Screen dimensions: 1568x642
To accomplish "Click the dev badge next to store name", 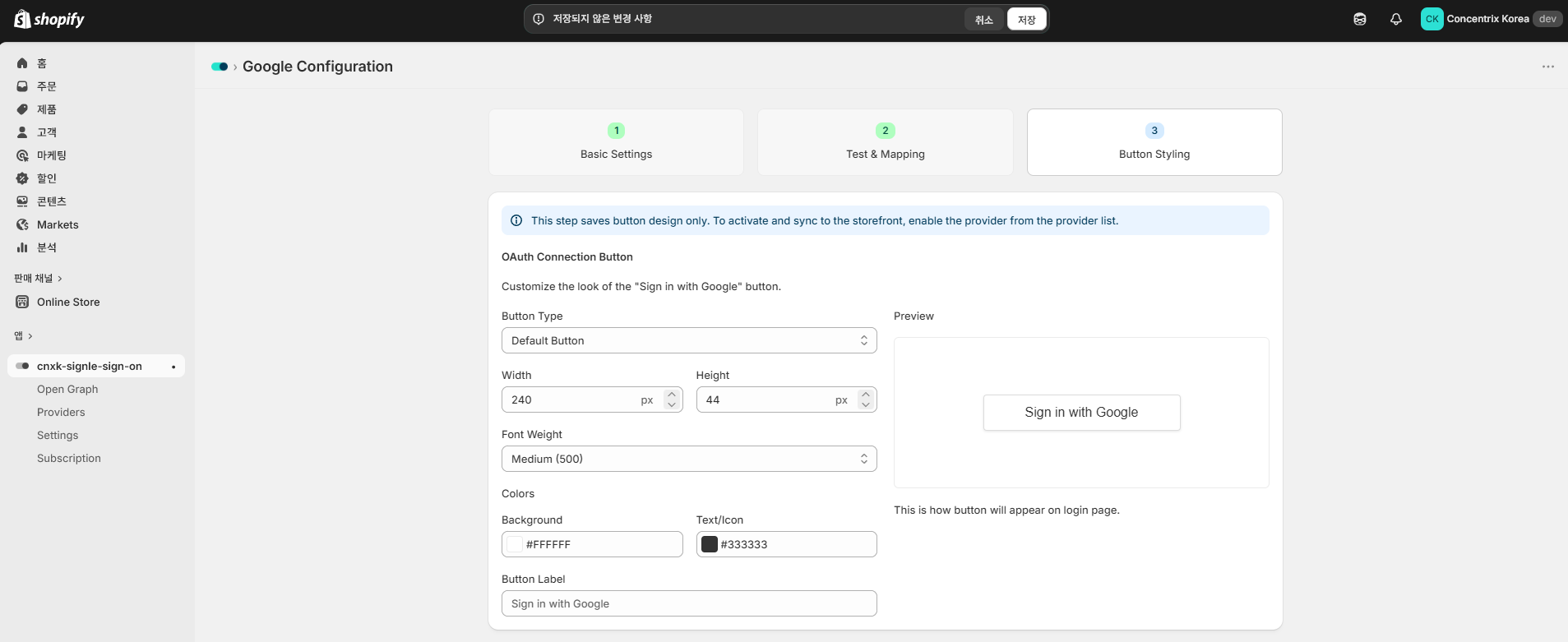I will click(x=1547, y=19).
